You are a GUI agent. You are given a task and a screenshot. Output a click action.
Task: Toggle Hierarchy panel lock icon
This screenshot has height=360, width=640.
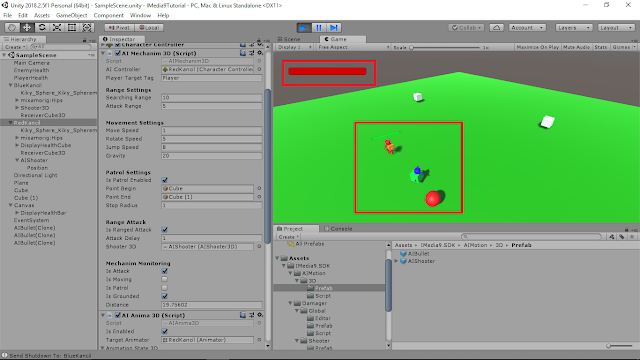point(84,40)
